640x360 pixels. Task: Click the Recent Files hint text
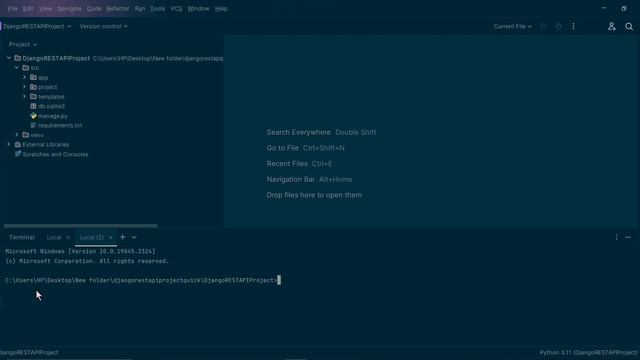point(287,164)
